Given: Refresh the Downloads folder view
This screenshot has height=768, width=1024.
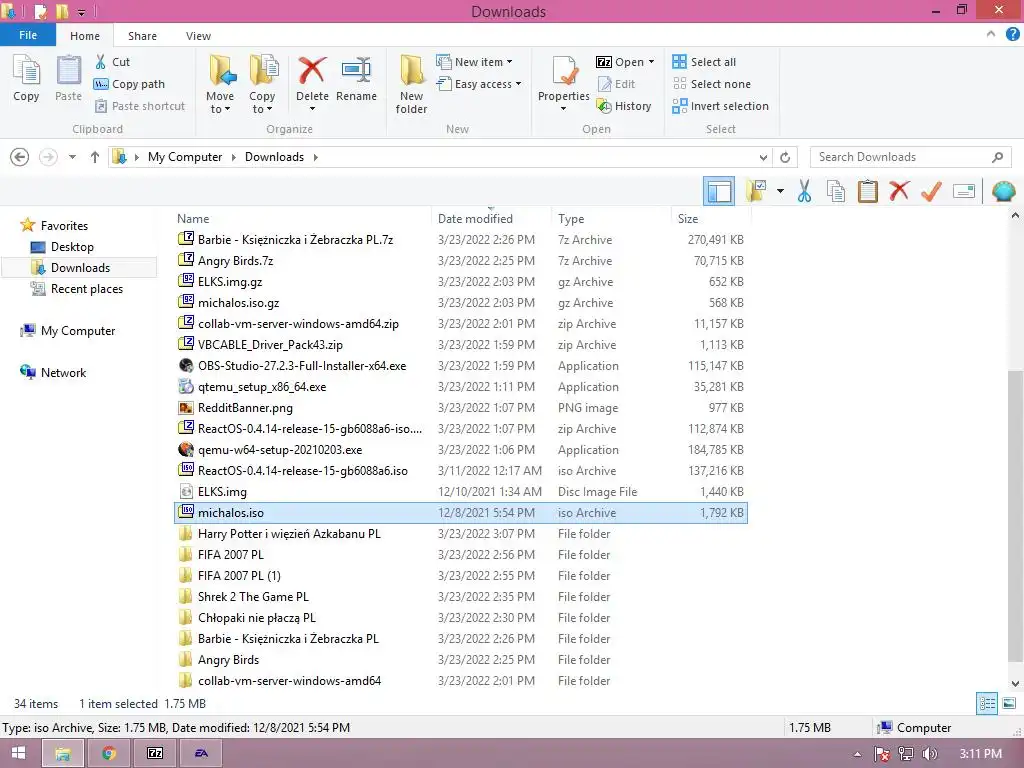Looking at the screenshot, I should (785, 157).
